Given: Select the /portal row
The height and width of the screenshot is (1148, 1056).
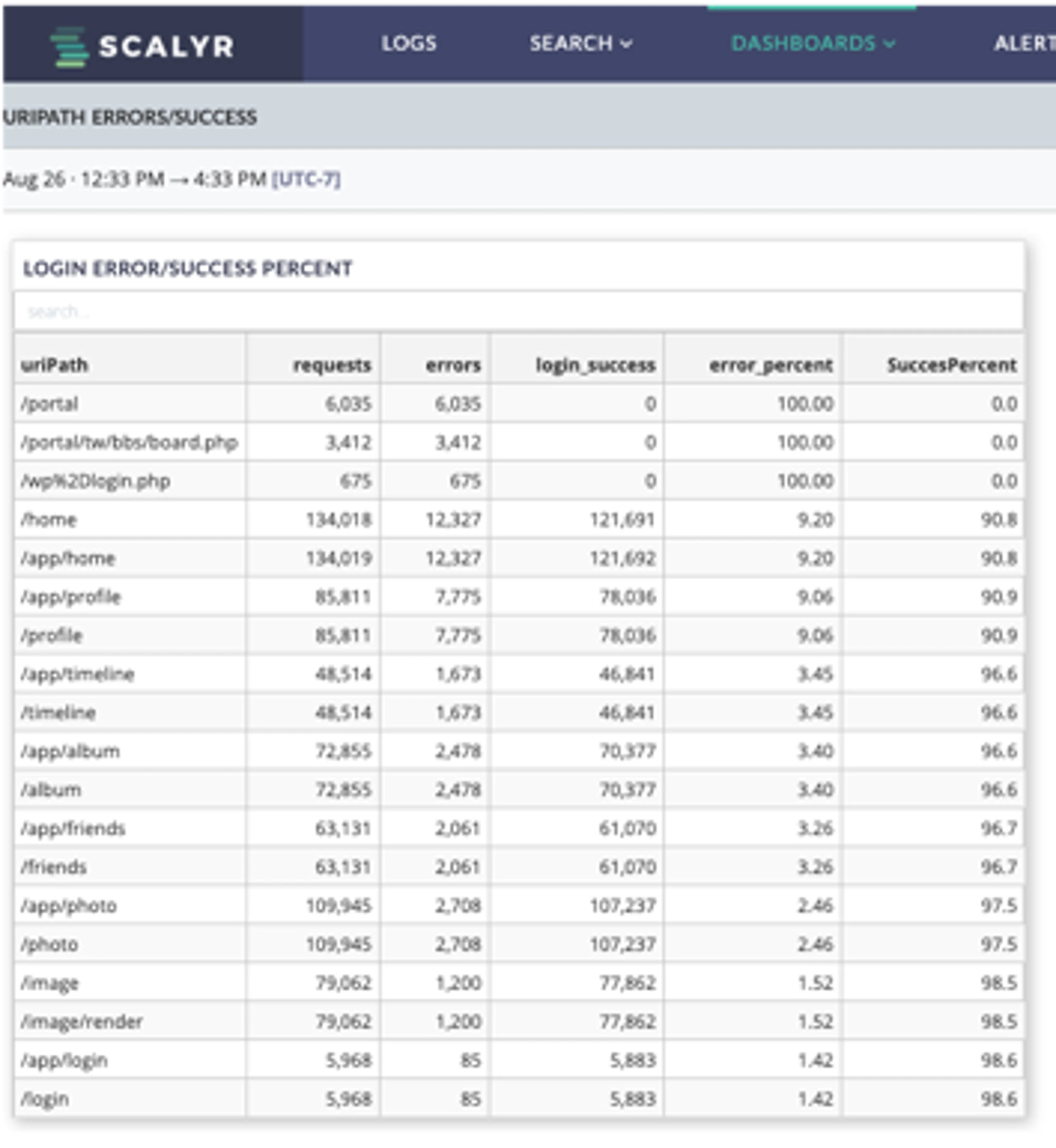Looking at the screenshot, I should (x=518, y=404).
